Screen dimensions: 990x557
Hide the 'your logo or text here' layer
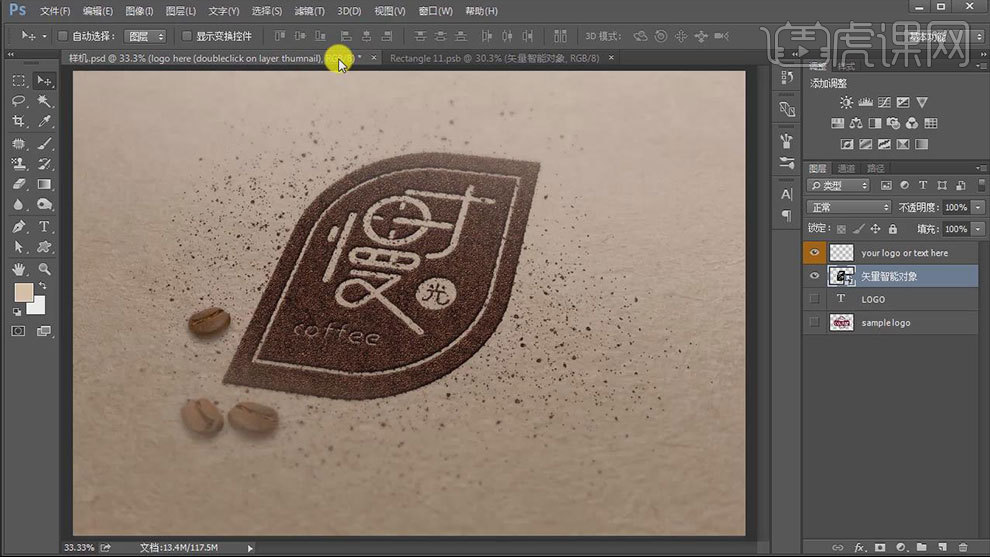click(814, 253)
